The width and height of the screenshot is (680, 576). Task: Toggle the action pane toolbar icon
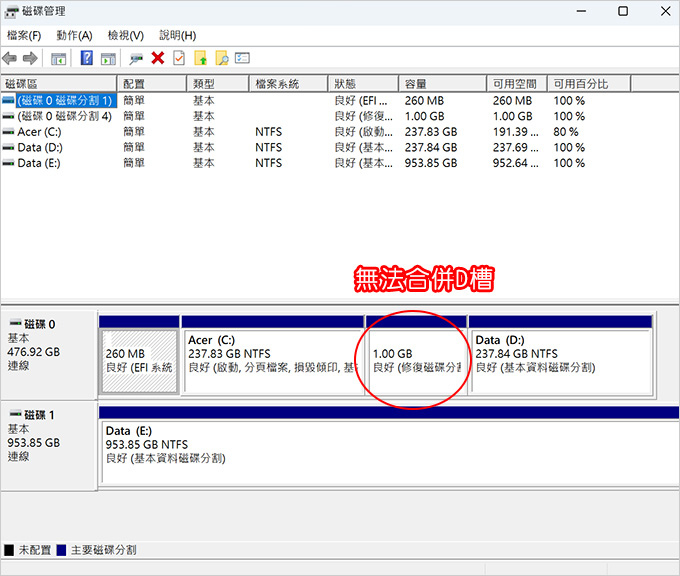108,59
